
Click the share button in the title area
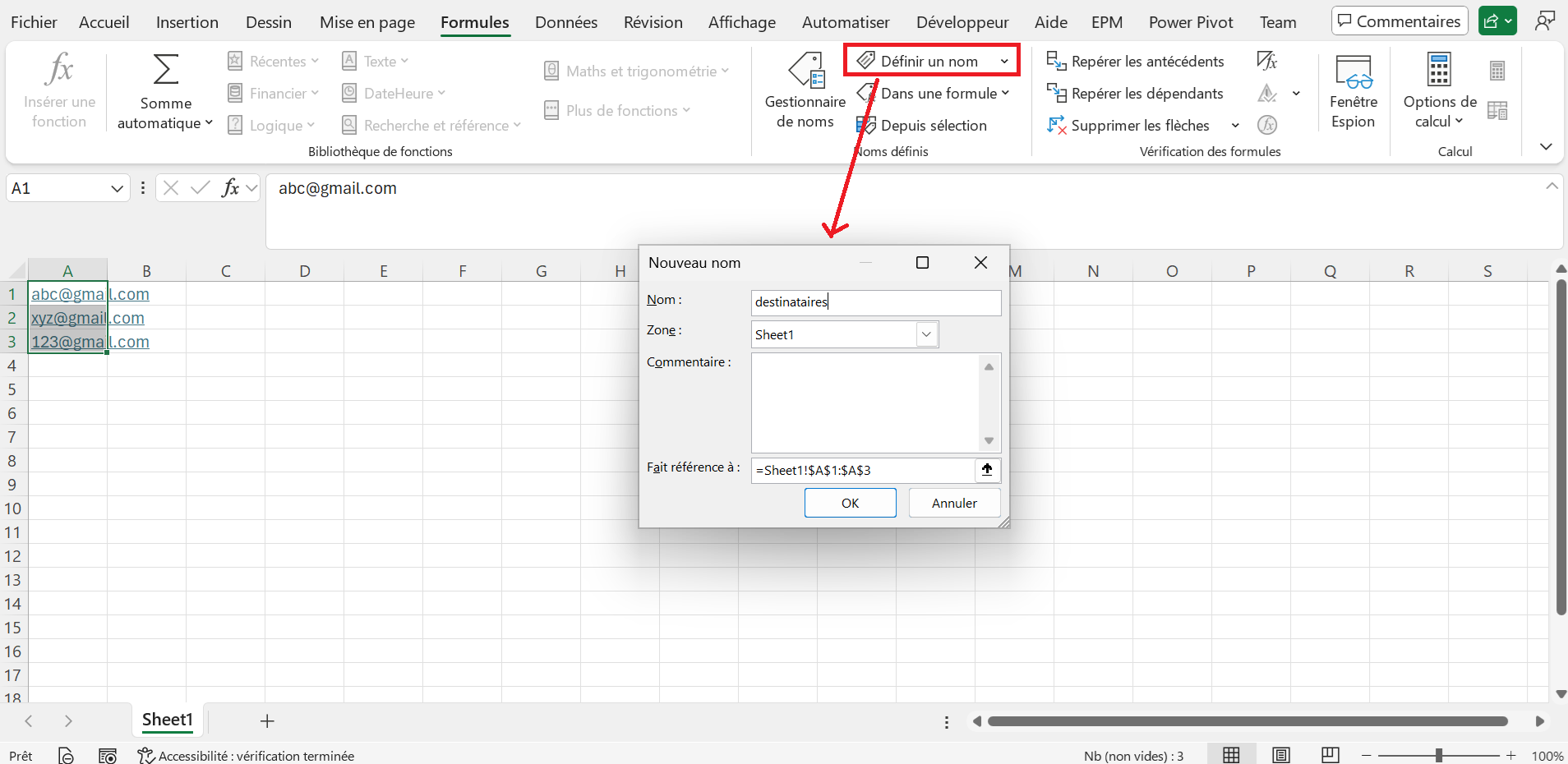coord(1497,21)
